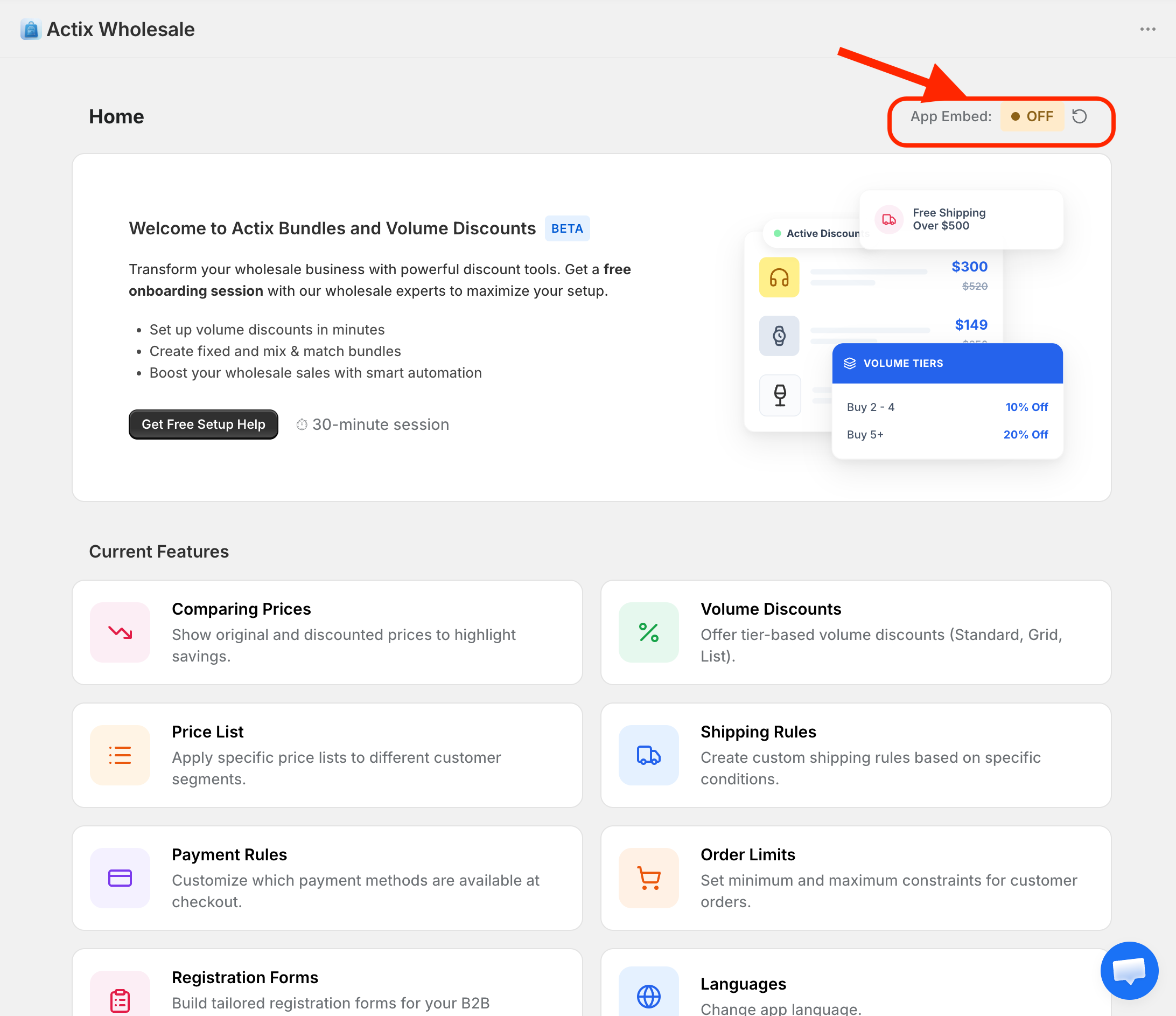This screenshot has width=1176, height=1016.
Task: Click the Shipping Rules truck icon
Action: point(648,755)
